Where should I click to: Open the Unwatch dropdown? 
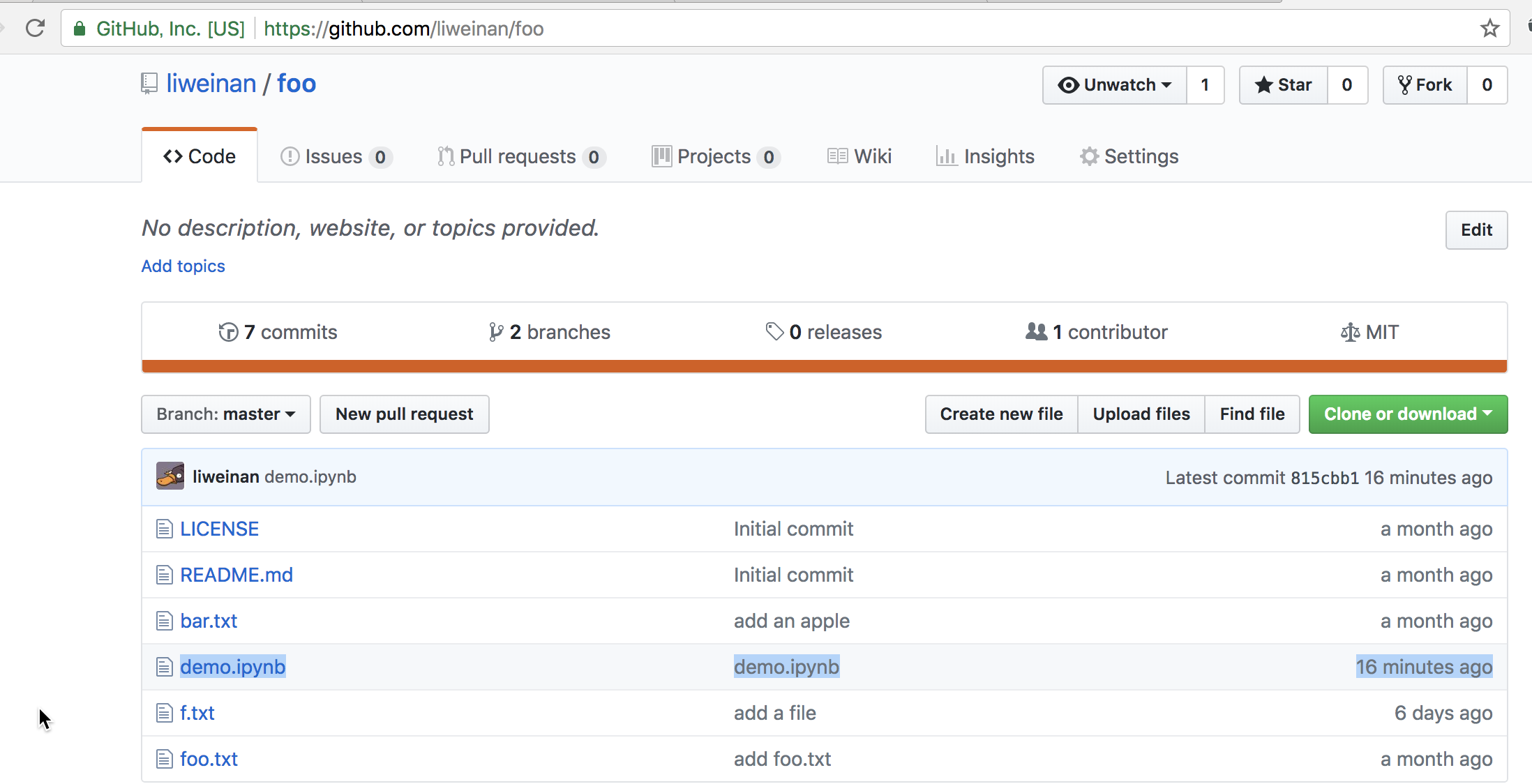(x=1114, y=85)
